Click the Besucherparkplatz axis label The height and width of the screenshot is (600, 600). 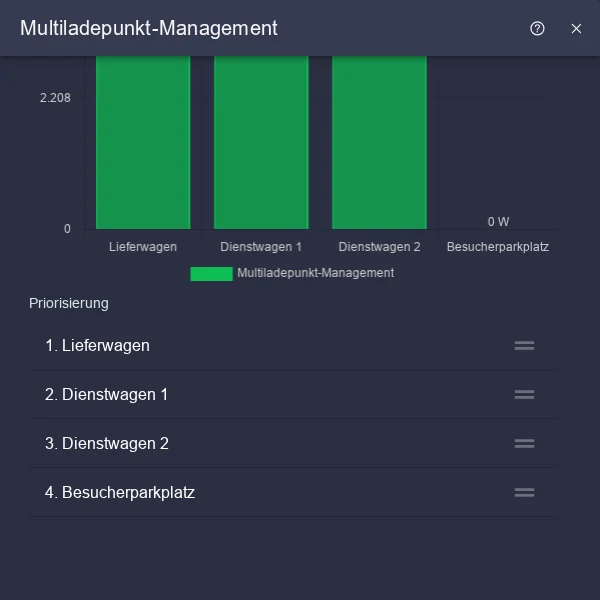coord(498,247)
